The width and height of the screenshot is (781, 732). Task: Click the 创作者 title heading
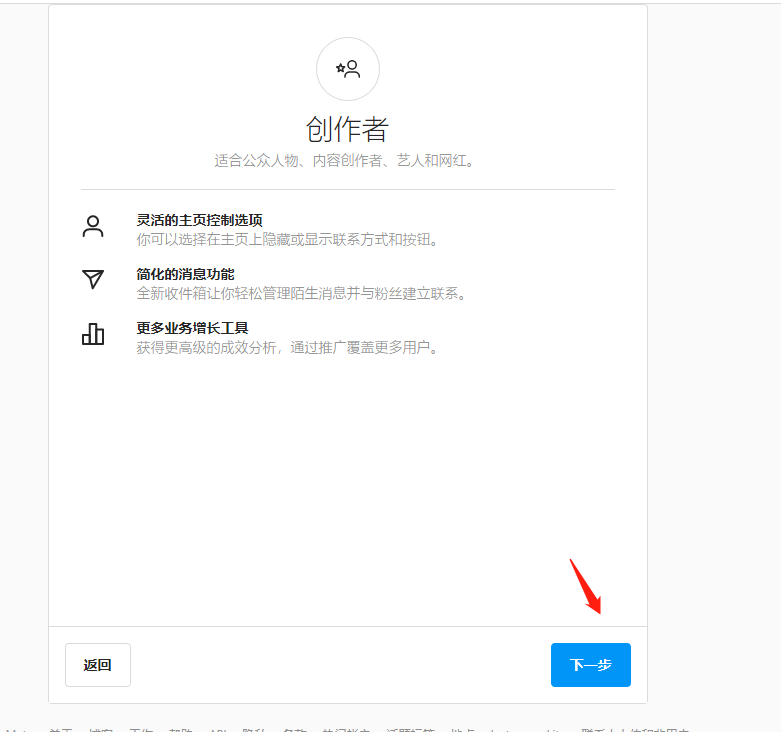347,129
